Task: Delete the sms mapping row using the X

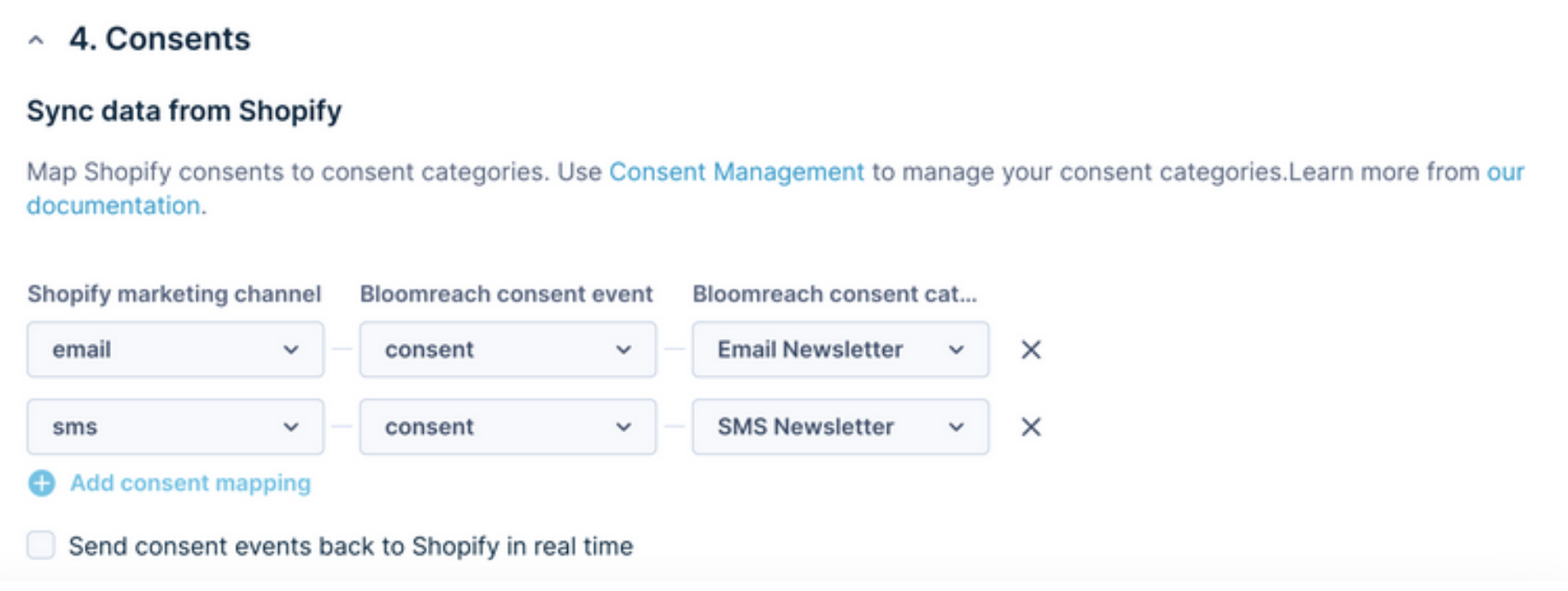Action: pos(1030,426)
